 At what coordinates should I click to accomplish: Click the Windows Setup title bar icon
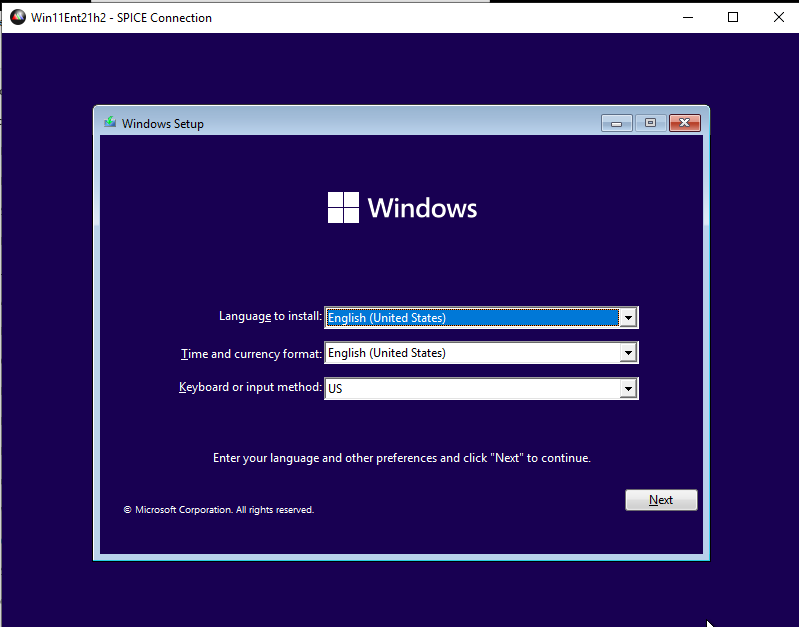[110, 123]
